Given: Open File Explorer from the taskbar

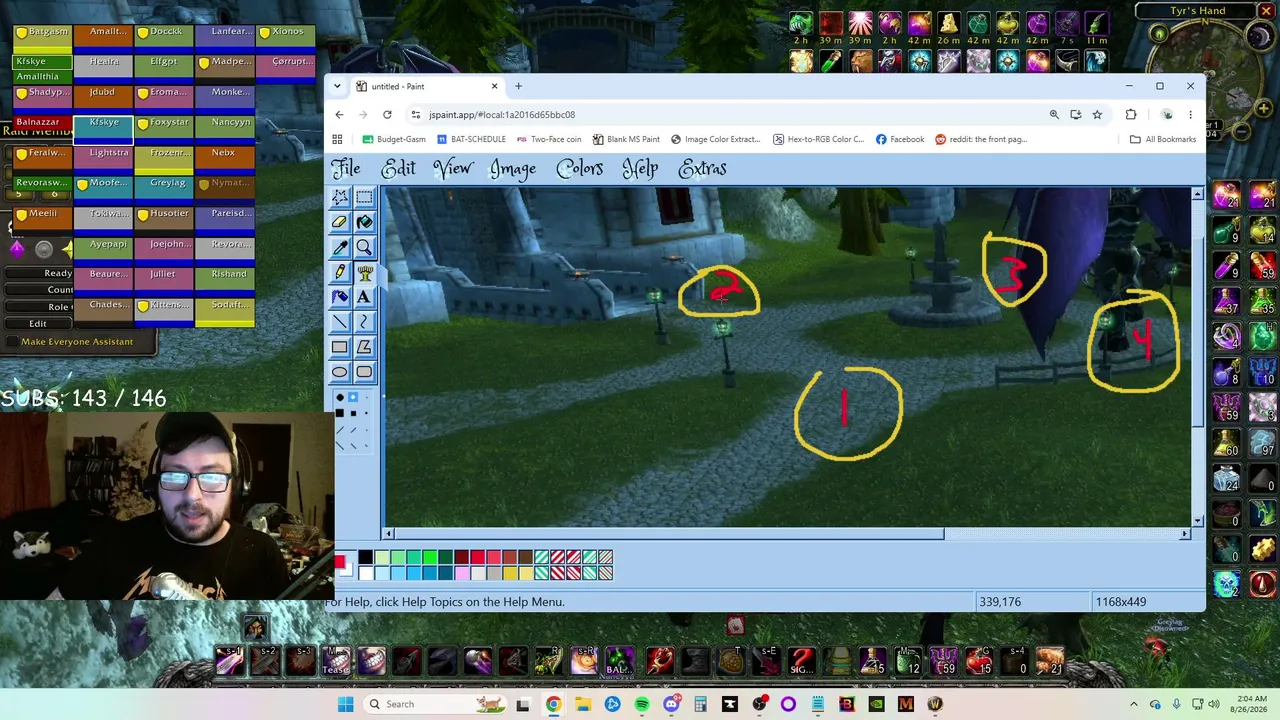Looking at the screenshot, I should pos(583,704).
